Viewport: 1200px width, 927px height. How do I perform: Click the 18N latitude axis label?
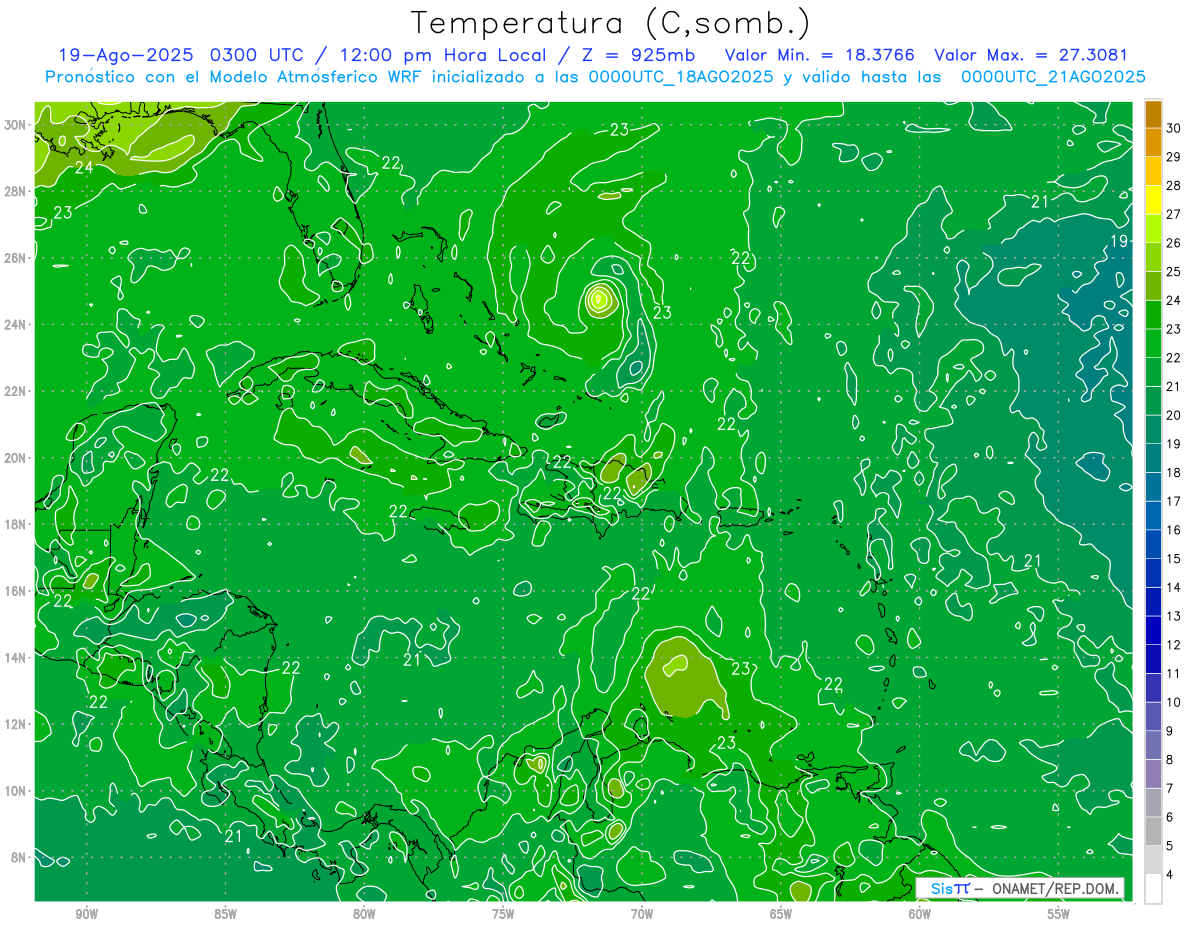15,524
